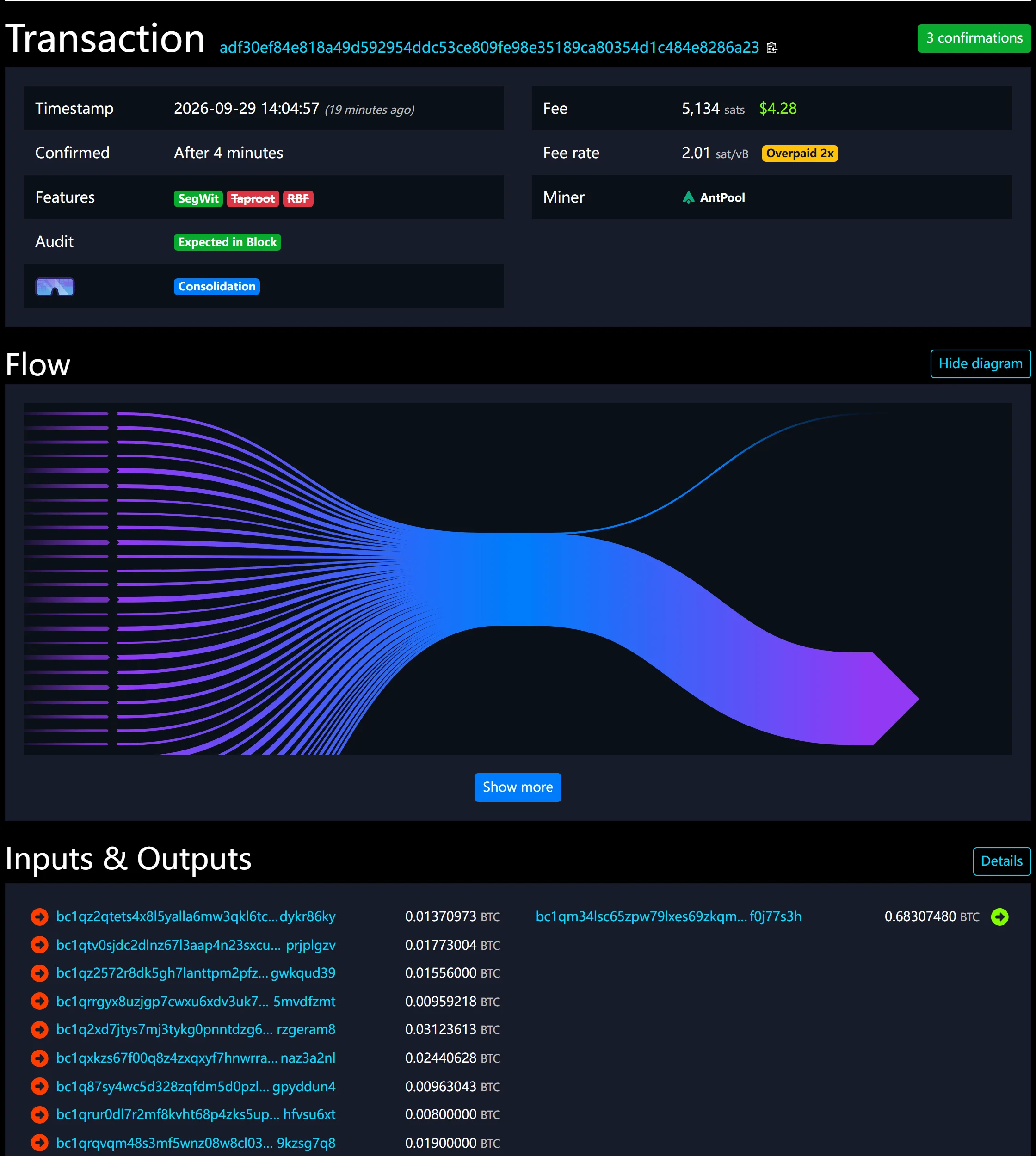Click the Expected in Block audit badge

pos(227,242)
